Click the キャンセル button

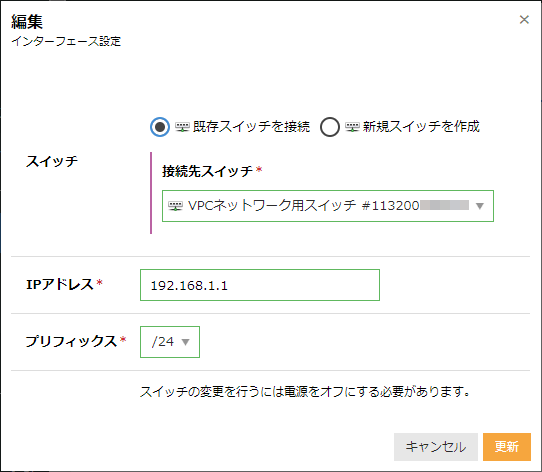[x=436, y=447]
